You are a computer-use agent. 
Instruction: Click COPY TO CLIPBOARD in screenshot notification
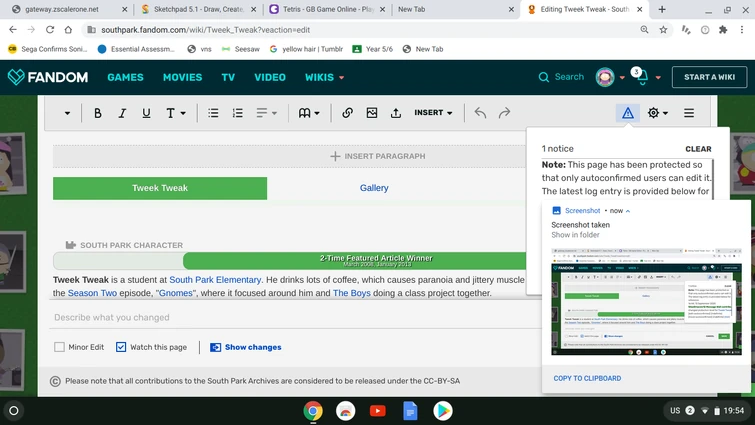coord(587,378)
